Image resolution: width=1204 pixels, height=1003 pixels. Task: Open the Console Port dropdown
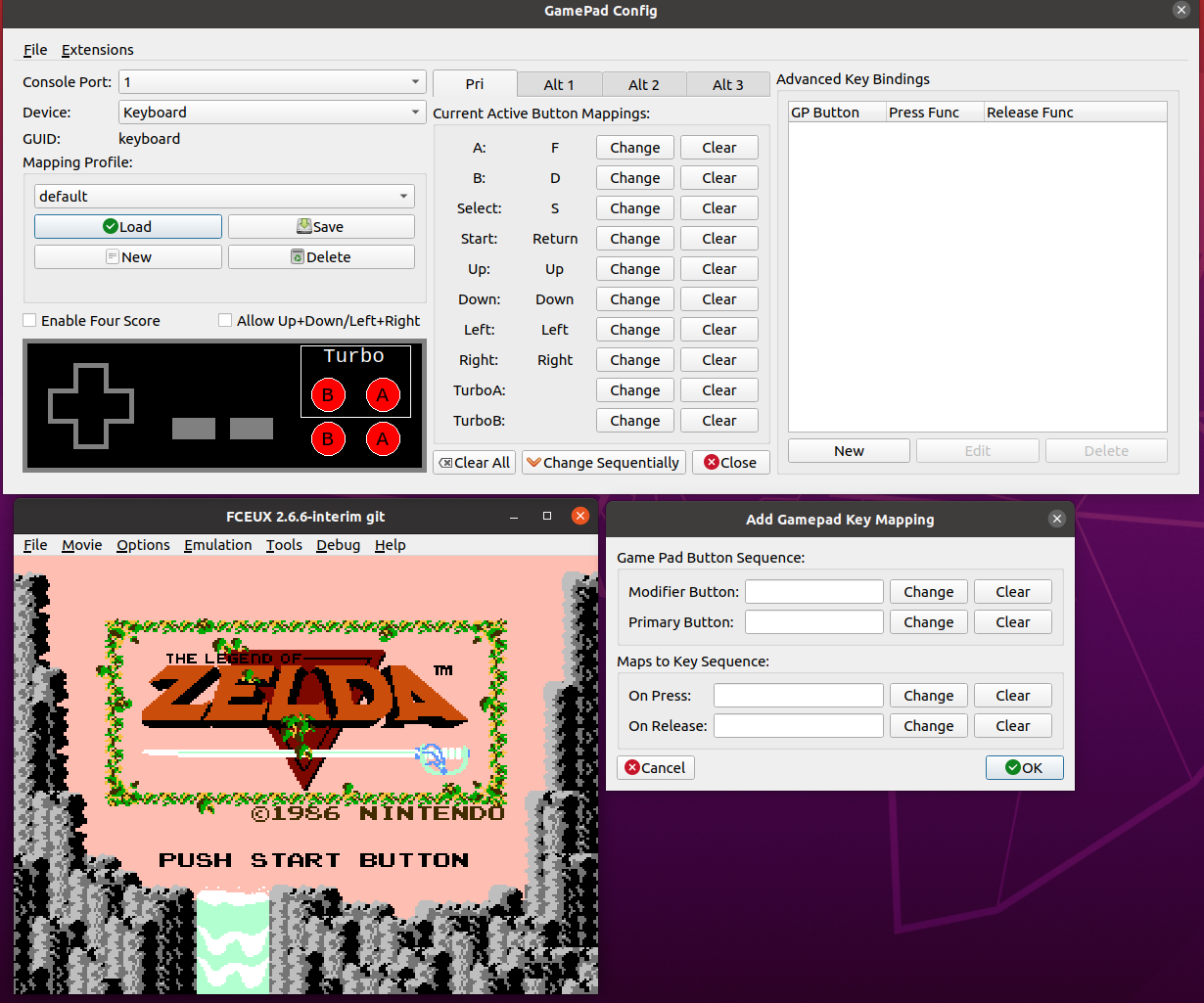click(x=271, y=82)
